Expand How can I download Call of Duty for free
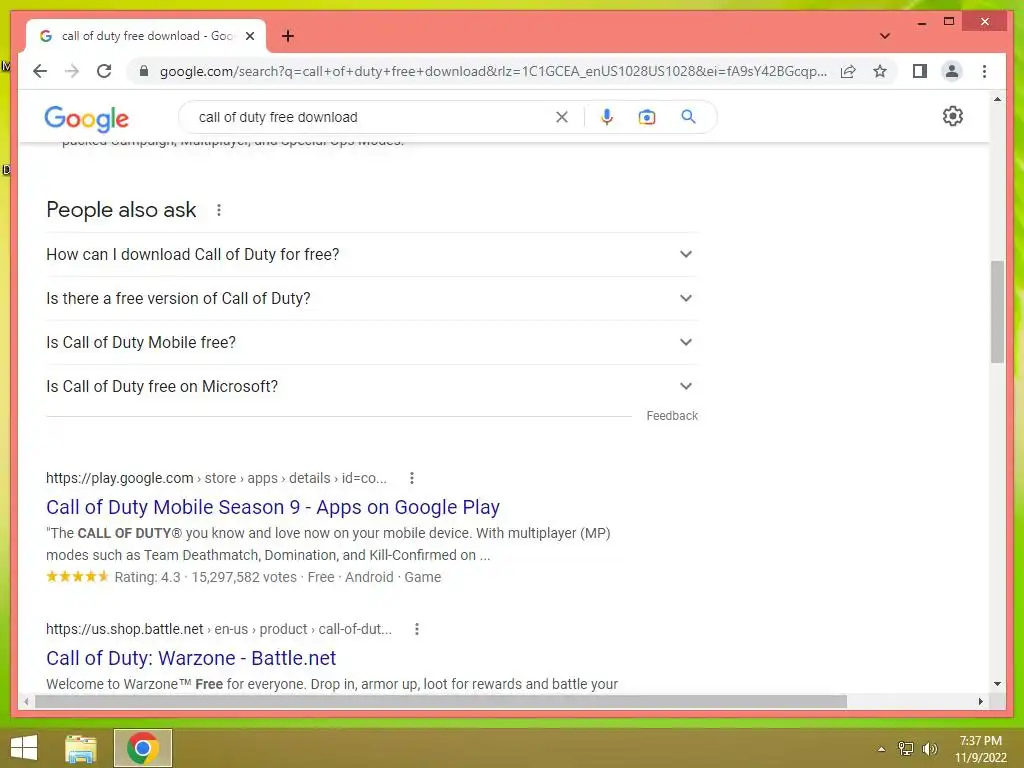This screenshot has width=1024, height=768. (371, 255)
